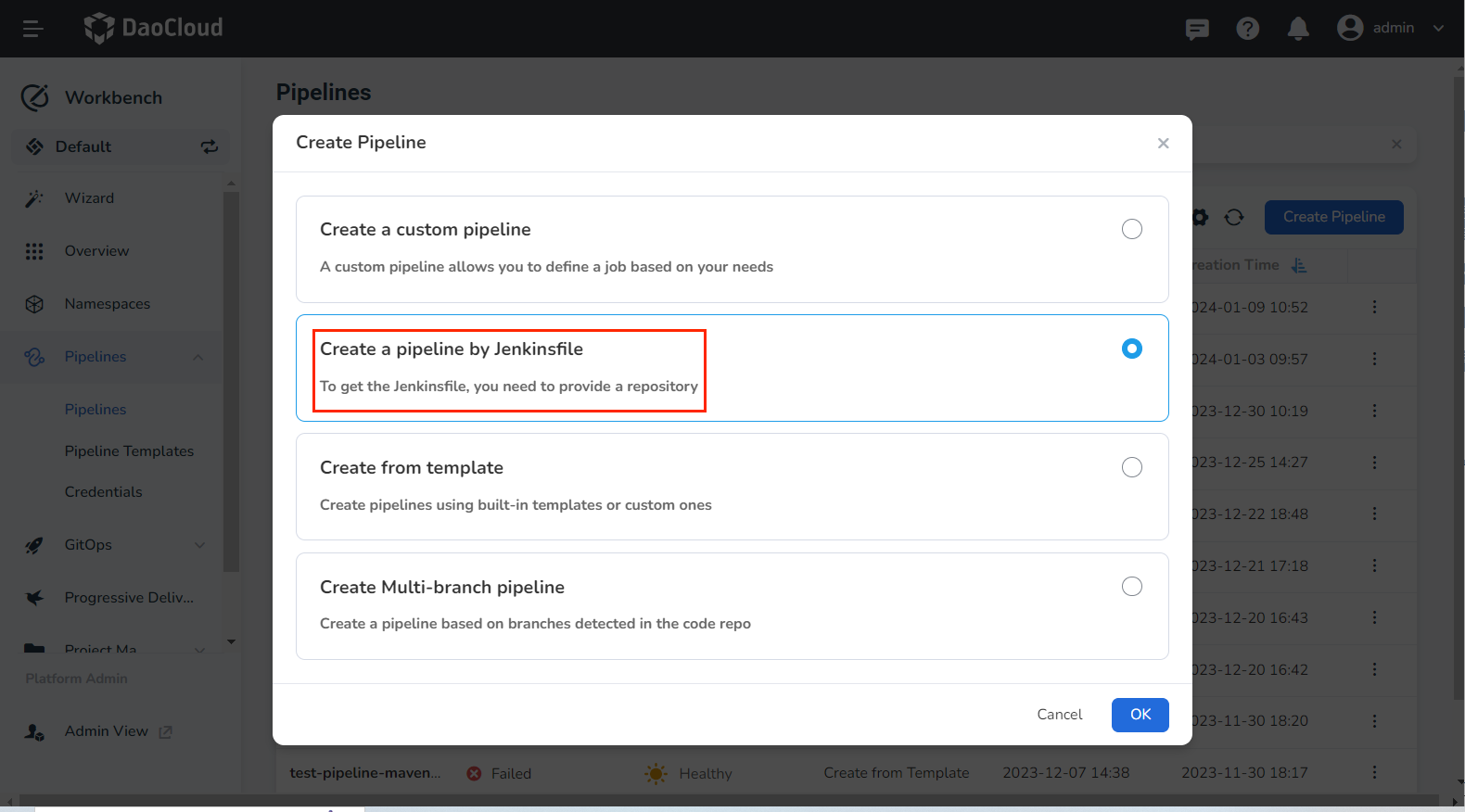
Task: Open the messages chat icon
Action: click(1197, 29)
